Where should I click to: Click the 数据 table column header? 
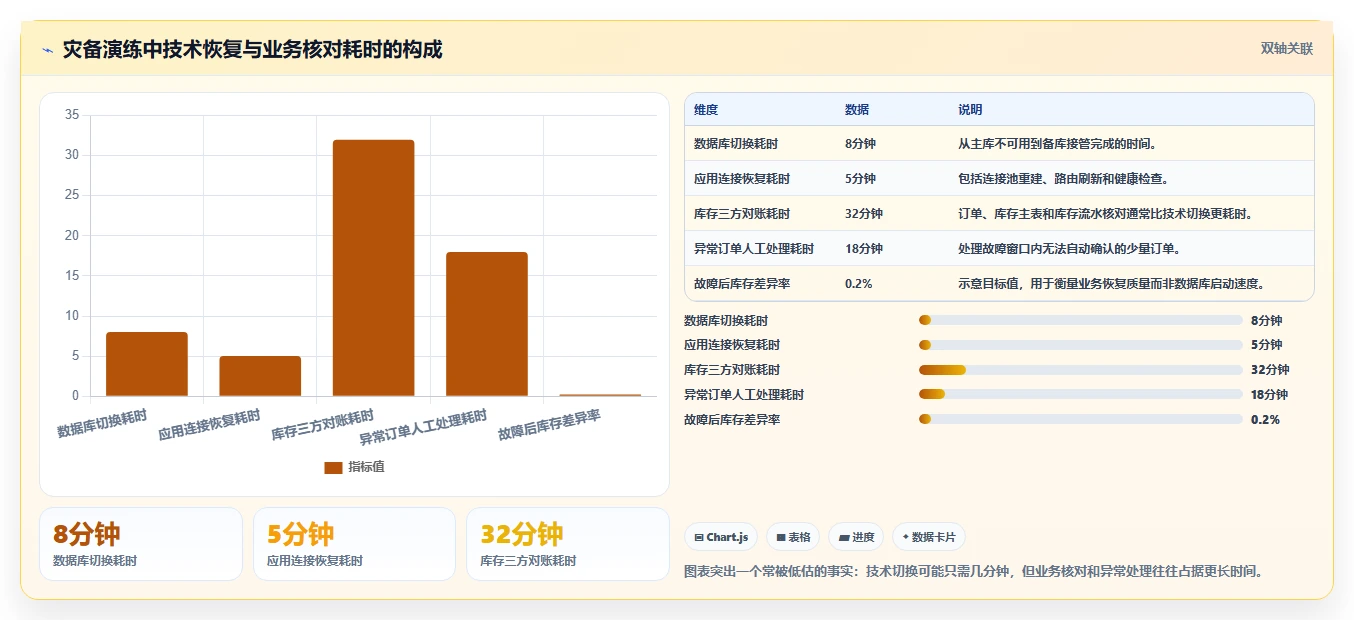coord(857,110)
